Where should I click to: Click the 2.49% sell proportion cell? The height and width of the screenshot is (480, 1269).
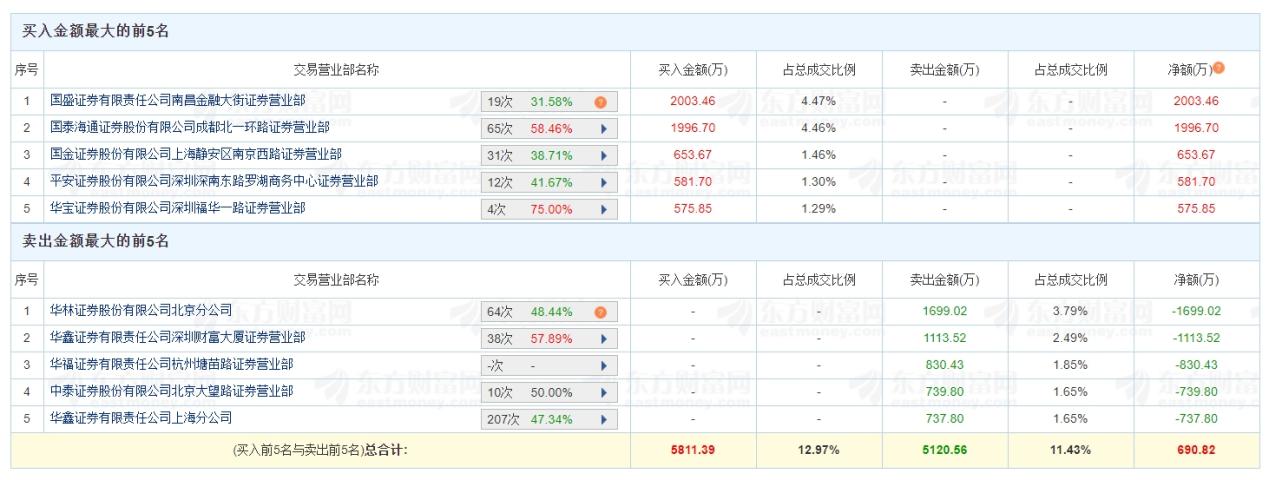point(1070,338)
